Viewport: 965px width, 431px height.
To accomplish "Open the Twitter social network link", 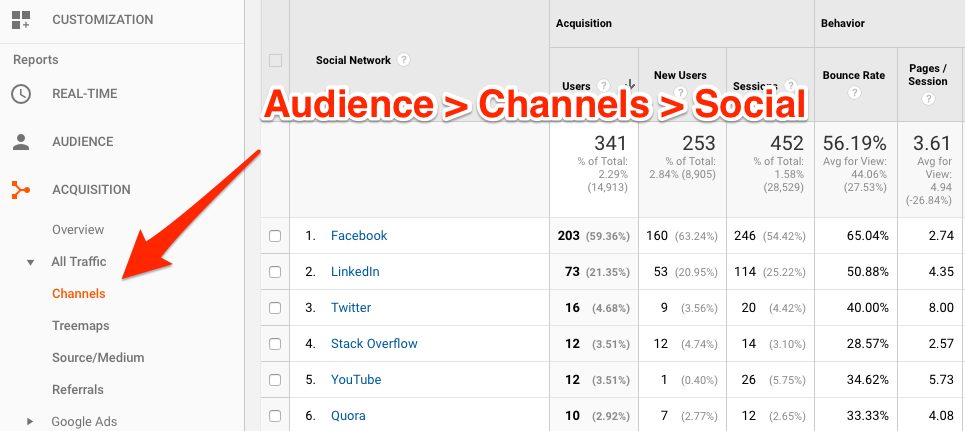I will tap(351, 308).
